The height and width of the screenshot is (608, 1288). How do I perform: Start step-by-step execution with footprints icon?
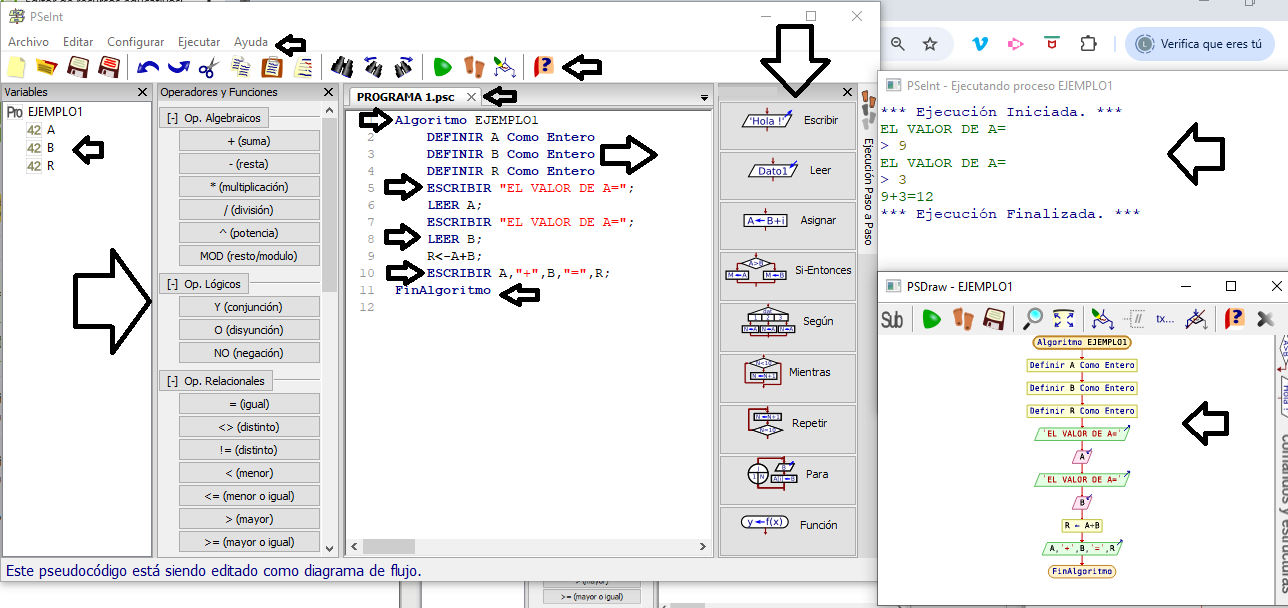pos(473,68)
